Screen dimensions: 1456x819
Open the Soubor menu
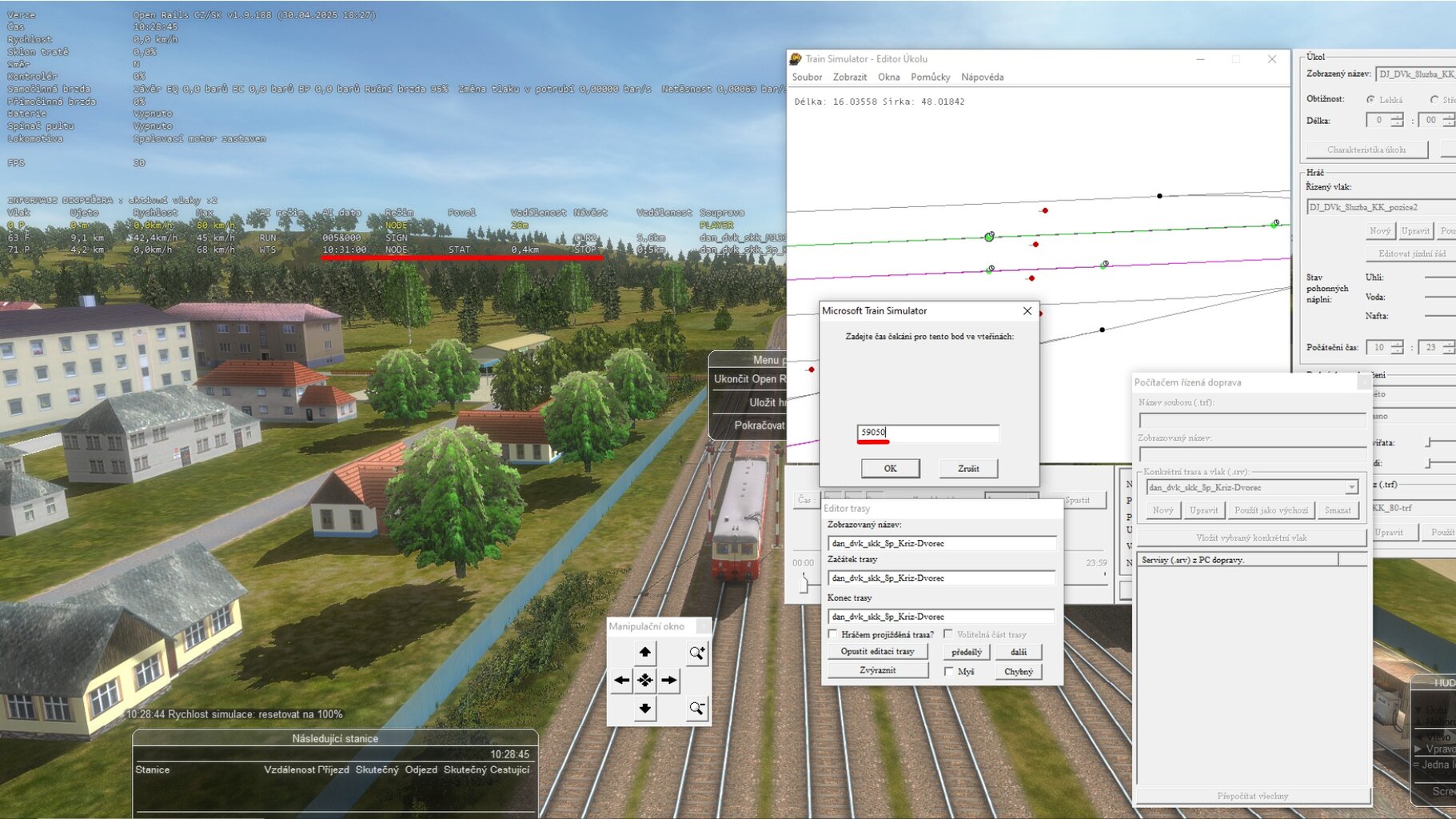[x=807, y=78]
